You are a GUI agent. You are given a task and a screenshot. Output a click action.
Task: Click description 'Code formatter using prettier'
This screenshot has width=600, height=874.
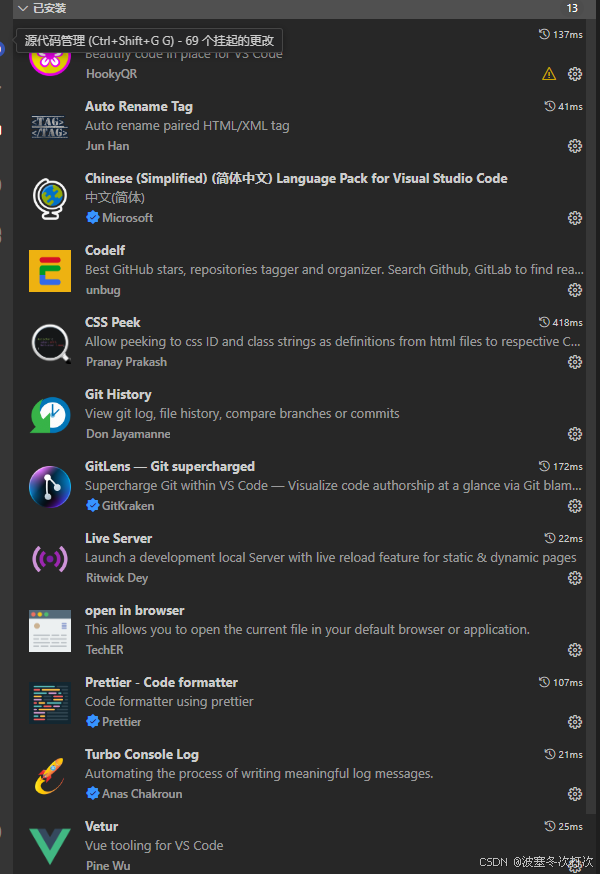click(169, 702)
